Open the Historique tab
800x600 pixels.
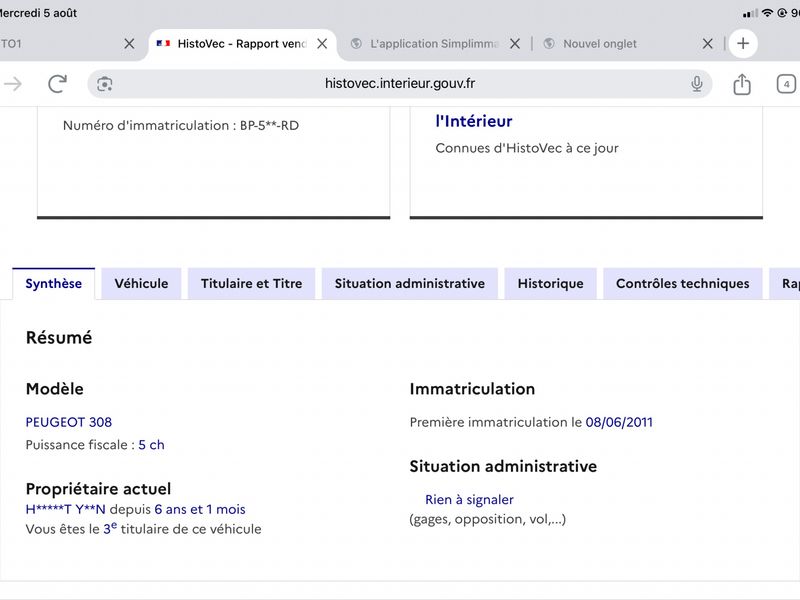[551, 284]
